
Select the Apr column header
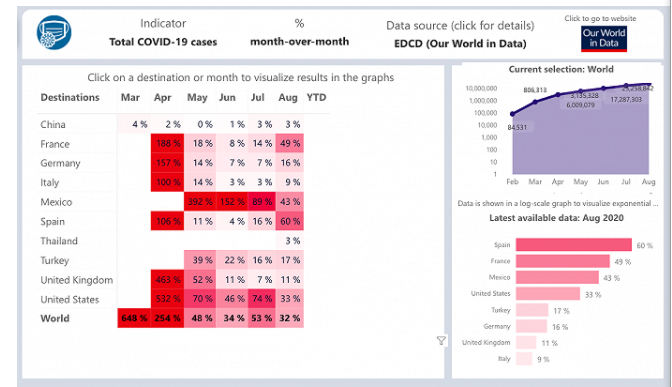click(162, 98)
